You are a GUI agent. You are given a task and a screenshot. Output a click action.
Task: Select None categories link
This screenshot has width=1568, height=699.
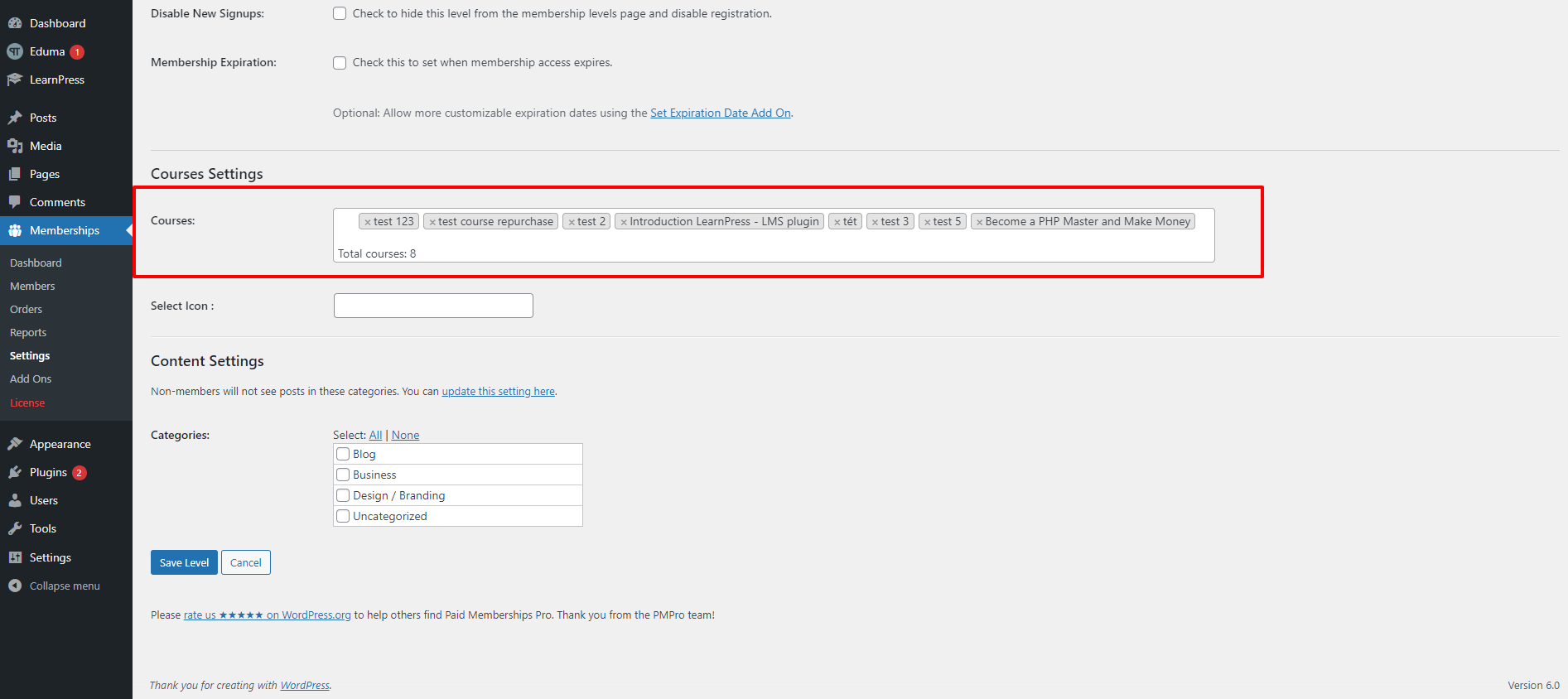click(x=405, y=435)
